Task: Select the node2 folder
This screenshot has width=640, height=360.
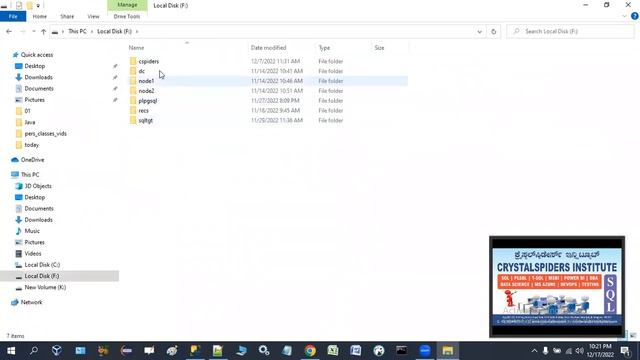Action: coord(146,91)
